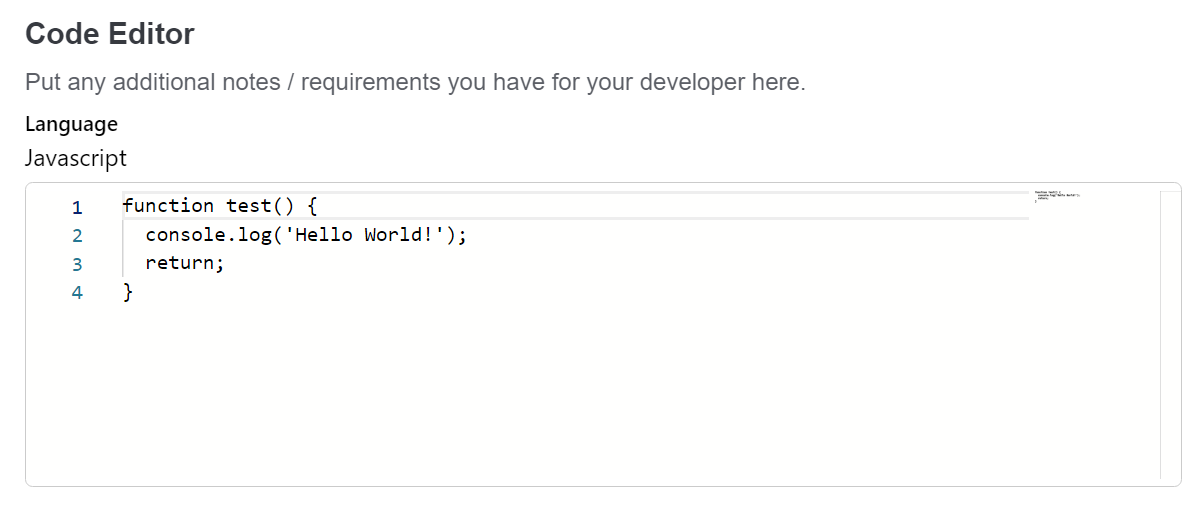The image size is (1193, 506).
Task: Click the 'Language' field label
Action: (72, 123)
